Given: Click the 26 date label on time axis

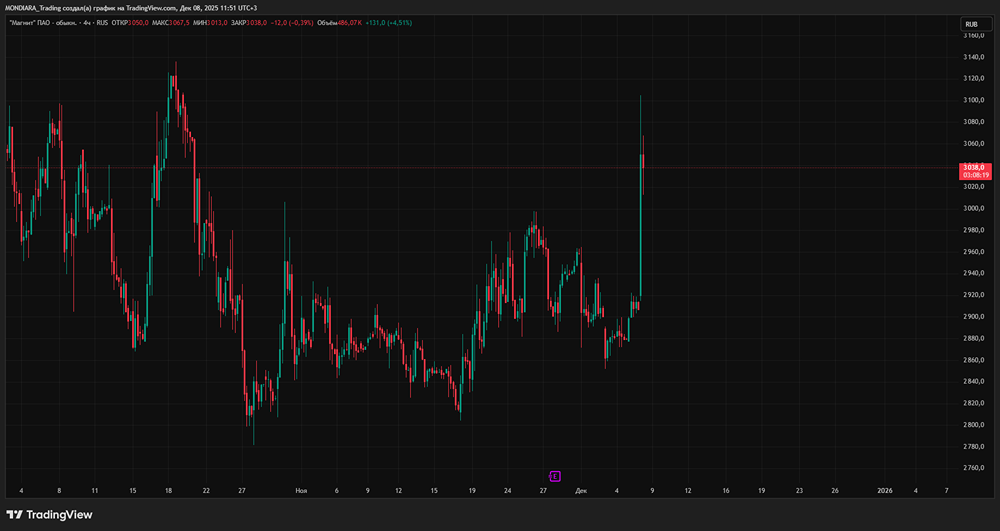Looking at the screenshot, I should click(835, 491).
